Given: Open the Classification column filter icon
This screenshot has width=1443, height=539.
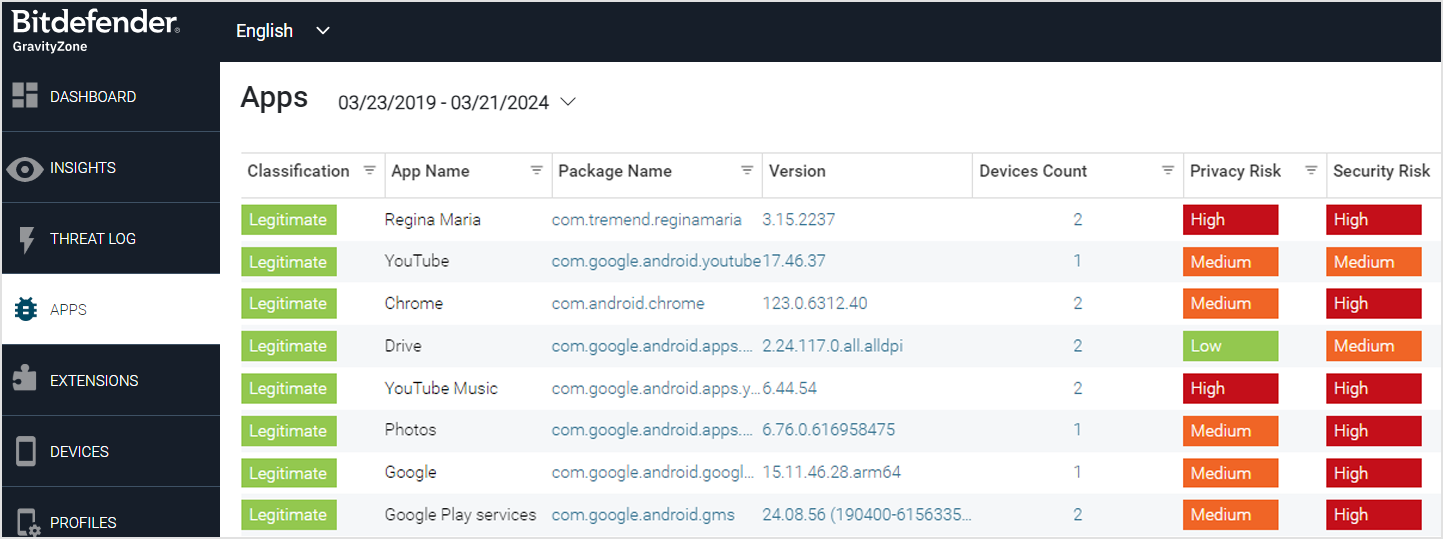Looking at the screenshot, I should coord(369,170).
